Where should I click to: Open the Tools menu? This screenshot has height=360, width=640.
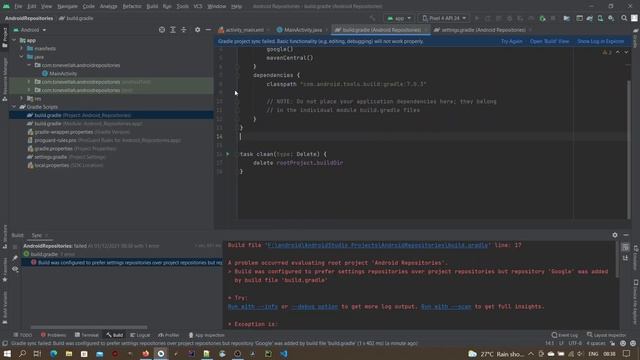[182, 6]
